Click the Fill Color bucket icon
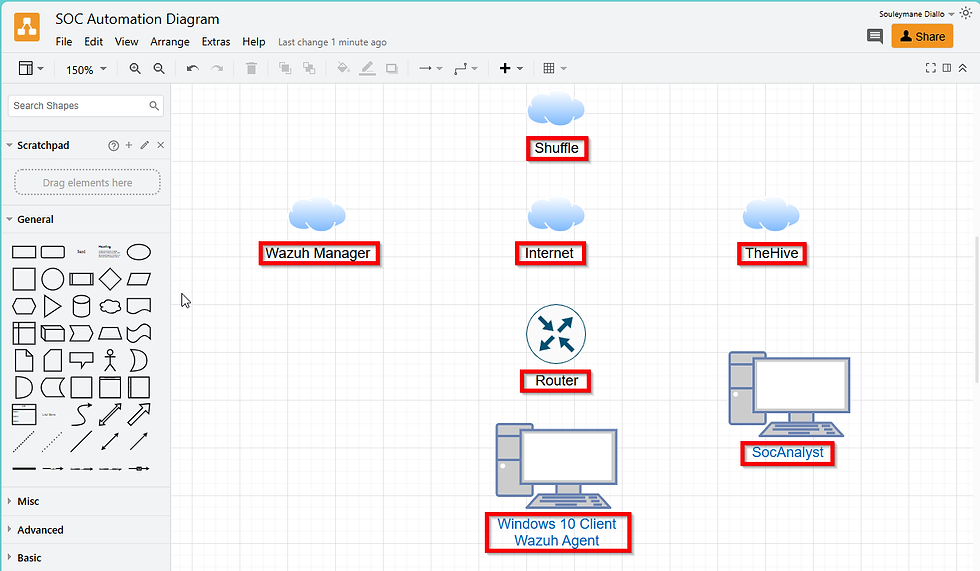The height and width of the screenshot is (571, 980). point(343,68)
